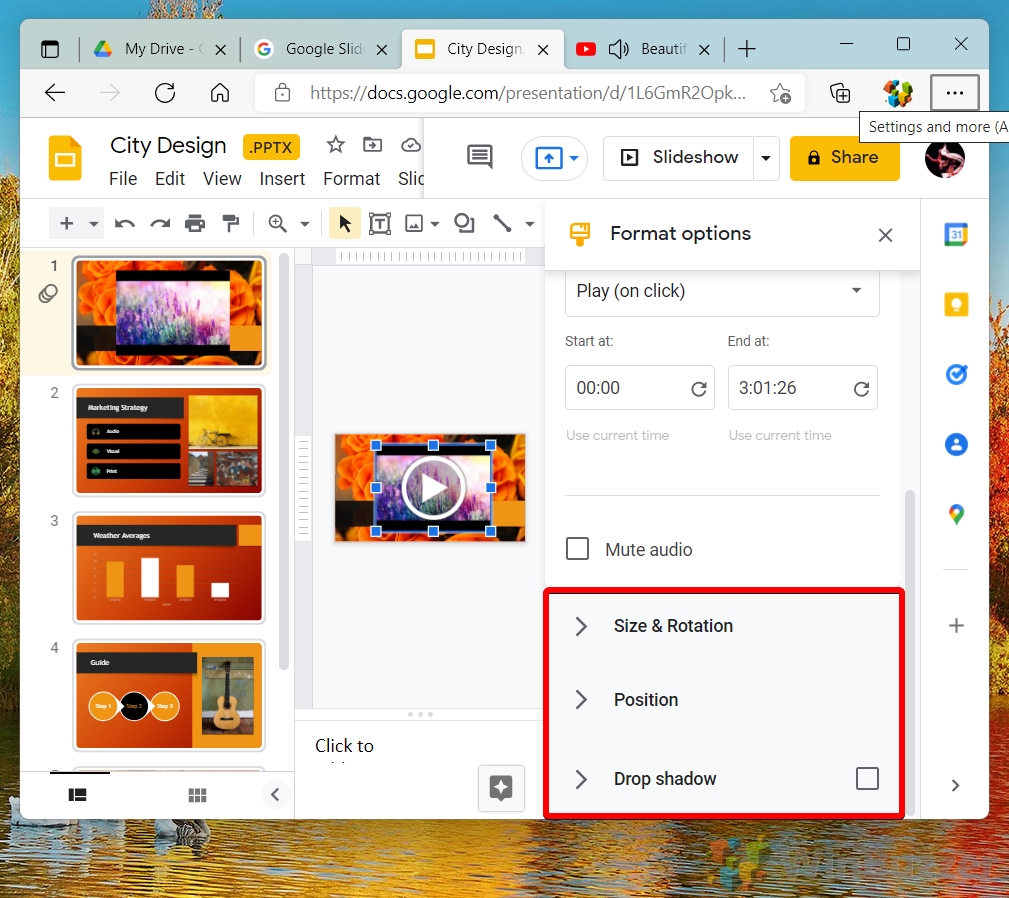Open Google Calendar in the side panel
Image resolution: width=1009 pixels, height=898 pixels.
(x=956, y=234)
